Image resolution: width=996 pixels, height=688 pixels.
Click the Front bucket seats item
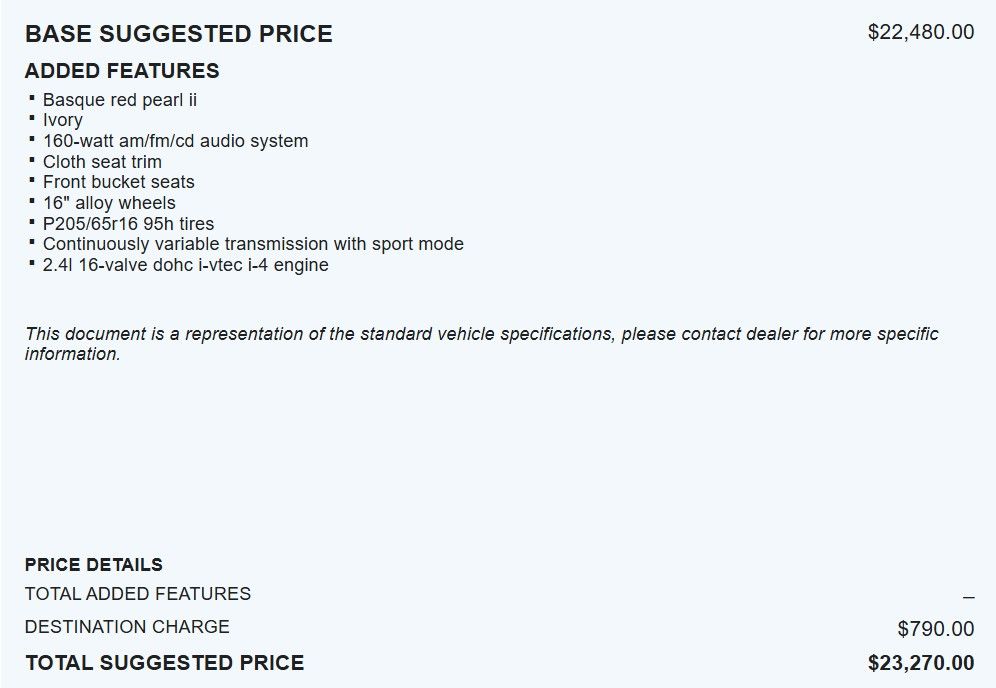(119, 182)
